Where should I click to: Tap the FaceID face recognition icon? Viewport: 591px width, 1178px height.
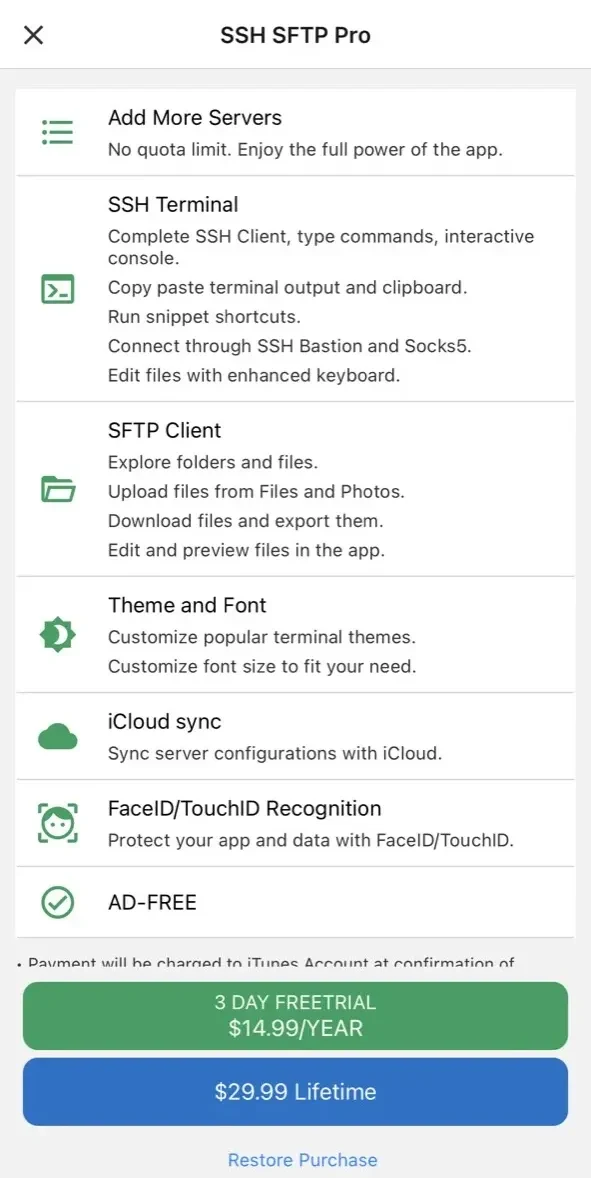(57, 823)
